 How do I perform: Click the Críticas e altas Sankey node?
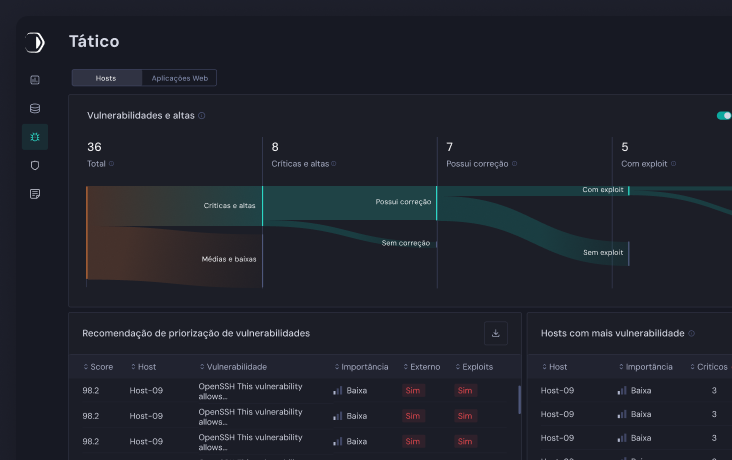(x=262, y=206)
